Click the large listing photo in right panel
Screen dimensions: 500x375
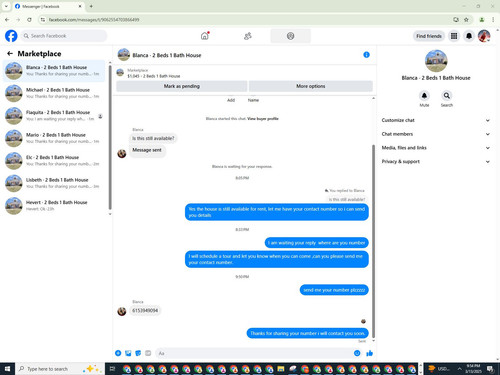pyautogui.click(x=436, y=61)
